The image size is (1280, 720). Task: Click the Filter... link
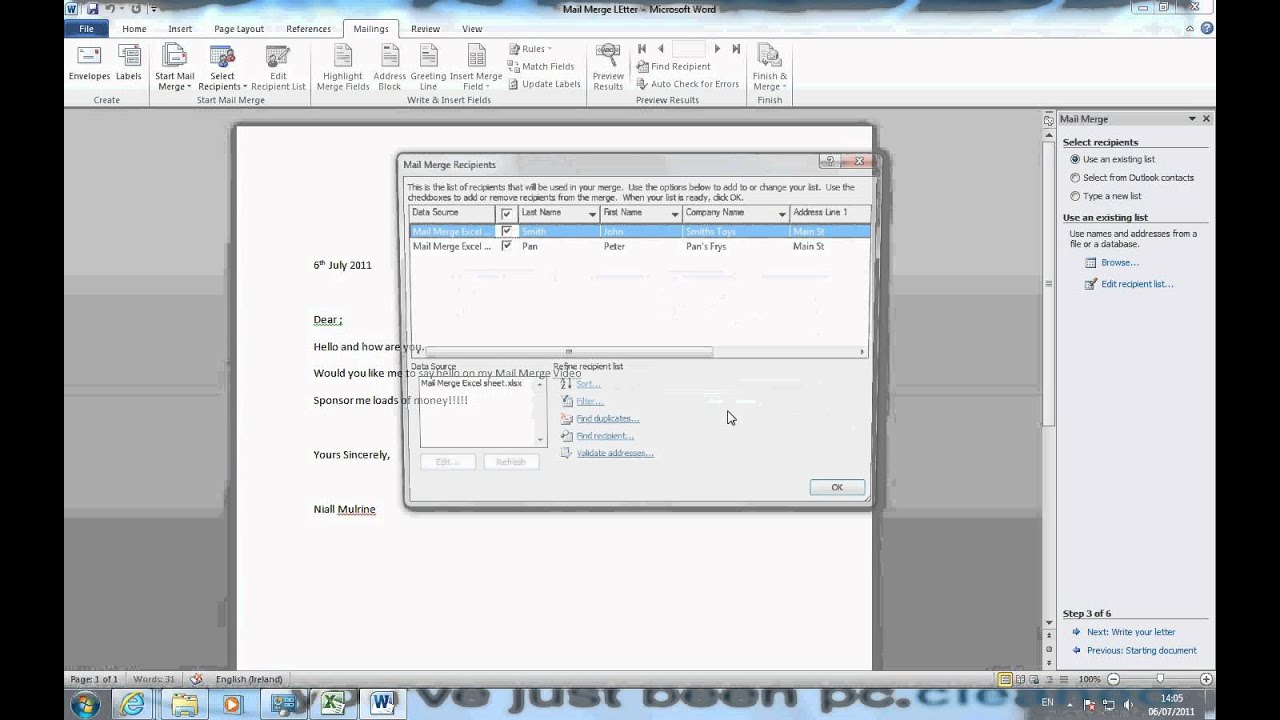590,401
